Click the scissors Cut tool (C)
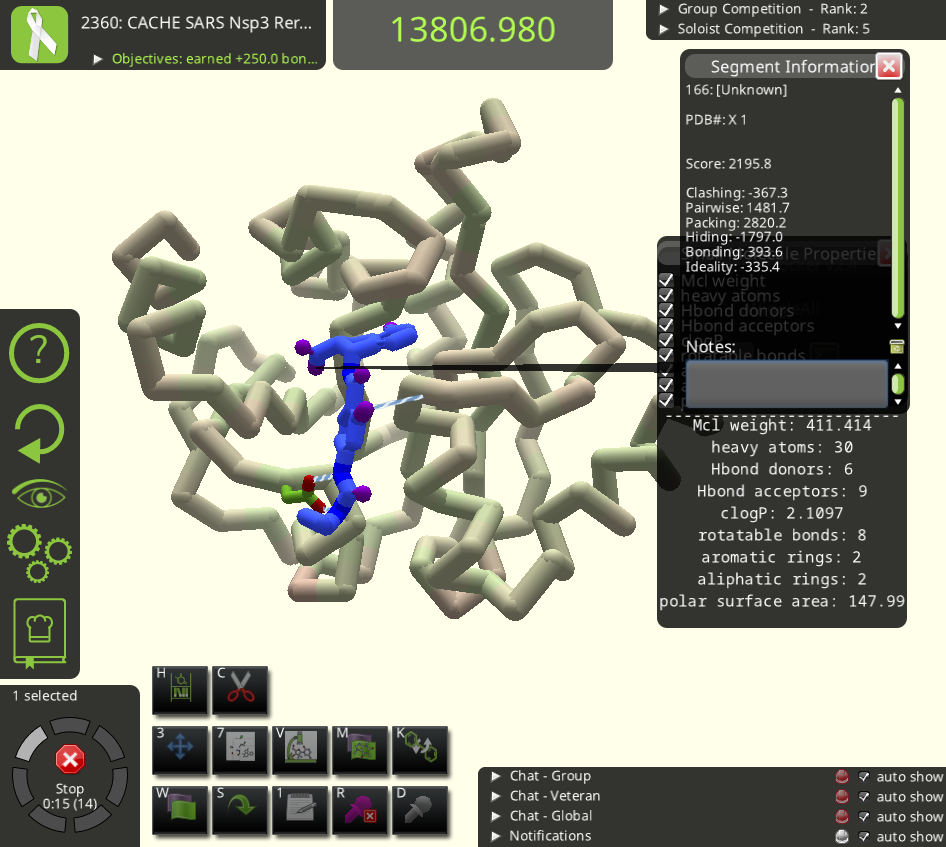Screen dimensions: 946x847 (239, 689)
